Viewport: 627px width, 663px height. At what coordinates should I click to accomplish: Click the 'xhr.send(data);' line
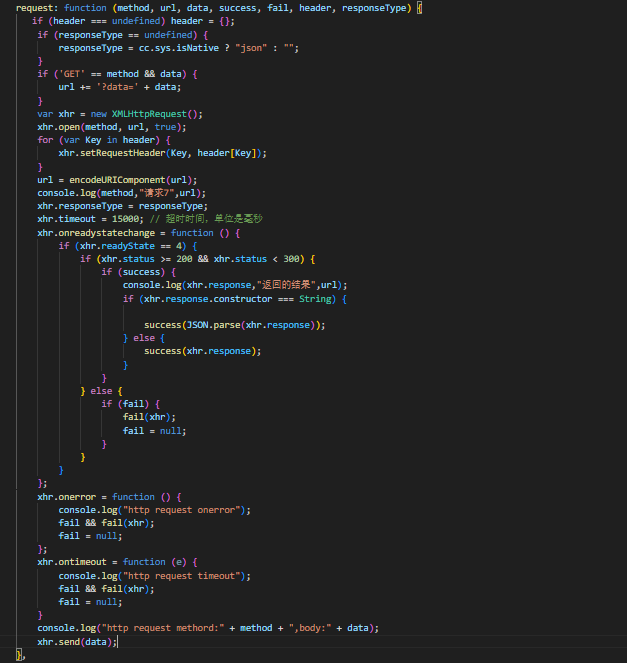point(77,642)
